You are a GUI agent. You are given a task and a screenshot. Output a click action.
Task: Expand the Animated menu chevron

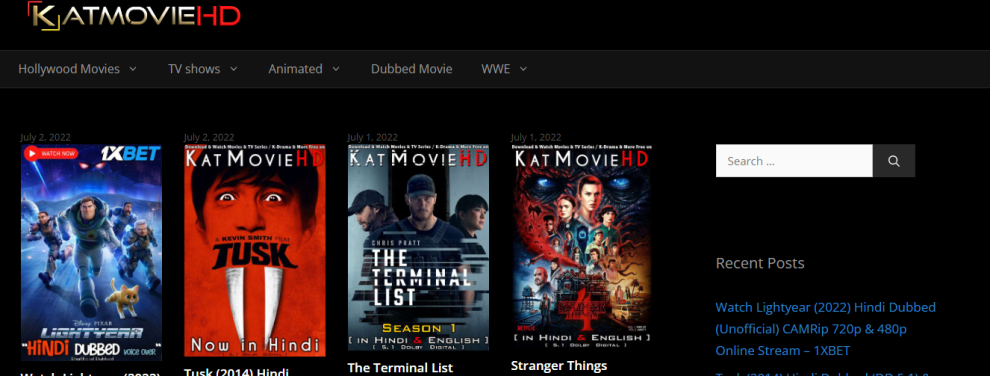tap(336, 69)
